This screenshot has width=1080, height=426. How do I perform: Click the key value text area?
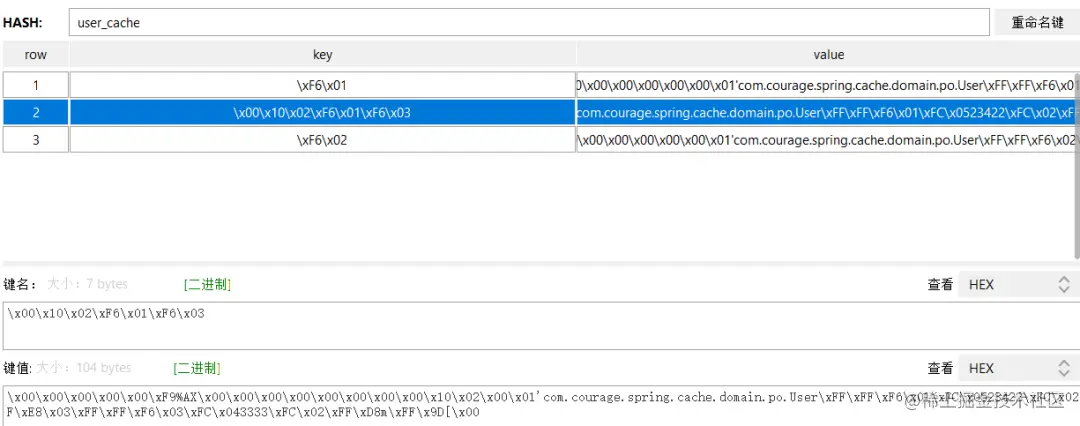(x=540, y=405)
